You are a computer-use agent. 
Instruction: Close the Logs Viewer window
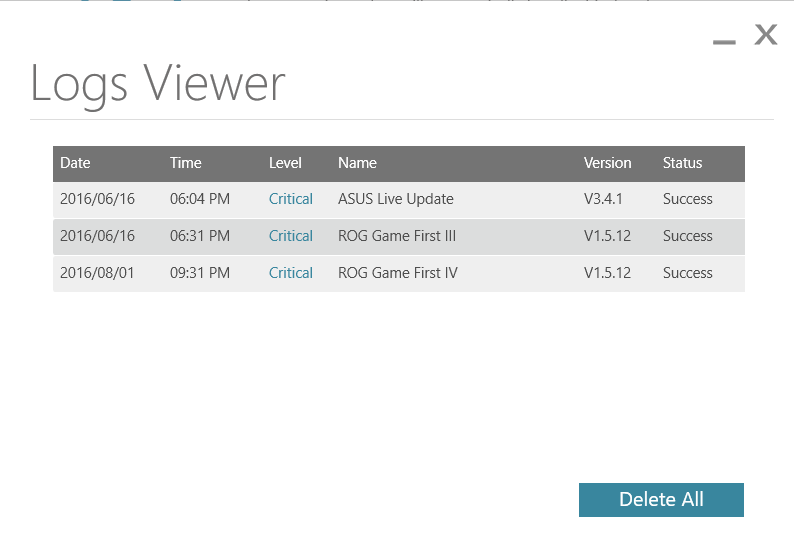[x=765, y=34]
